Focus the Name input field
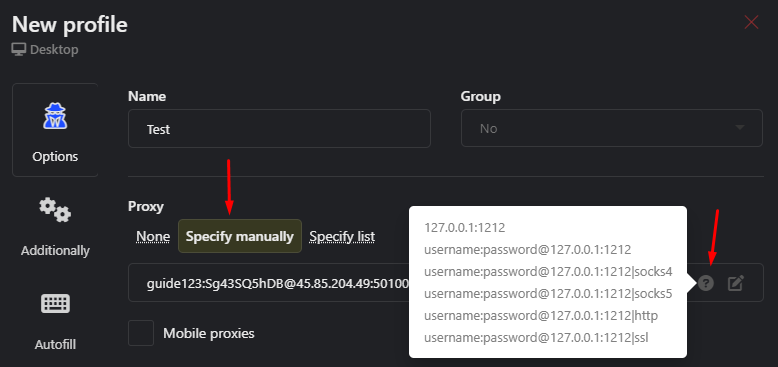Image resolution: width=778 pixels, height=367 pixels. 279,128
